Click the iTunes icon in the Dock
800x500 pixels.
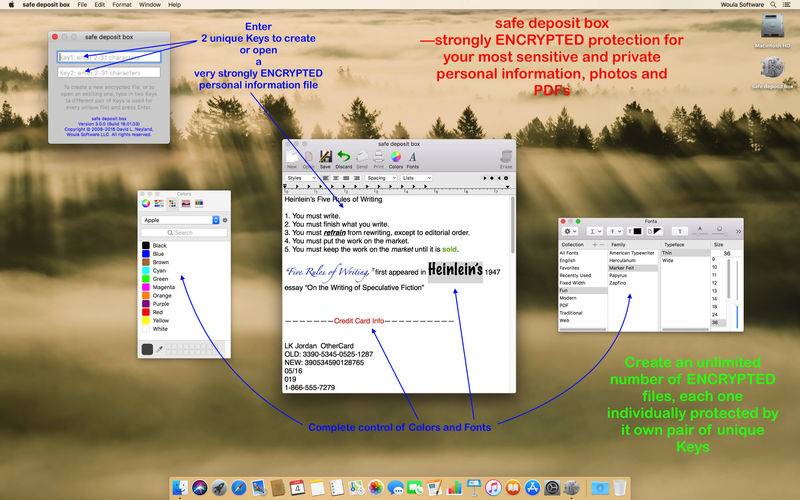coord(493,488)
